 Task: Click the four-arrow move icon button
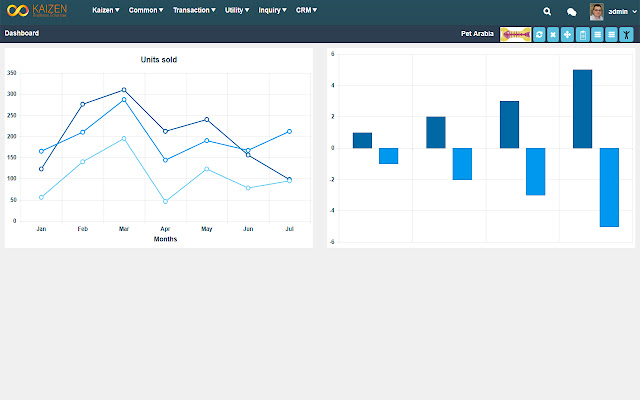click(x=567, y=35)
